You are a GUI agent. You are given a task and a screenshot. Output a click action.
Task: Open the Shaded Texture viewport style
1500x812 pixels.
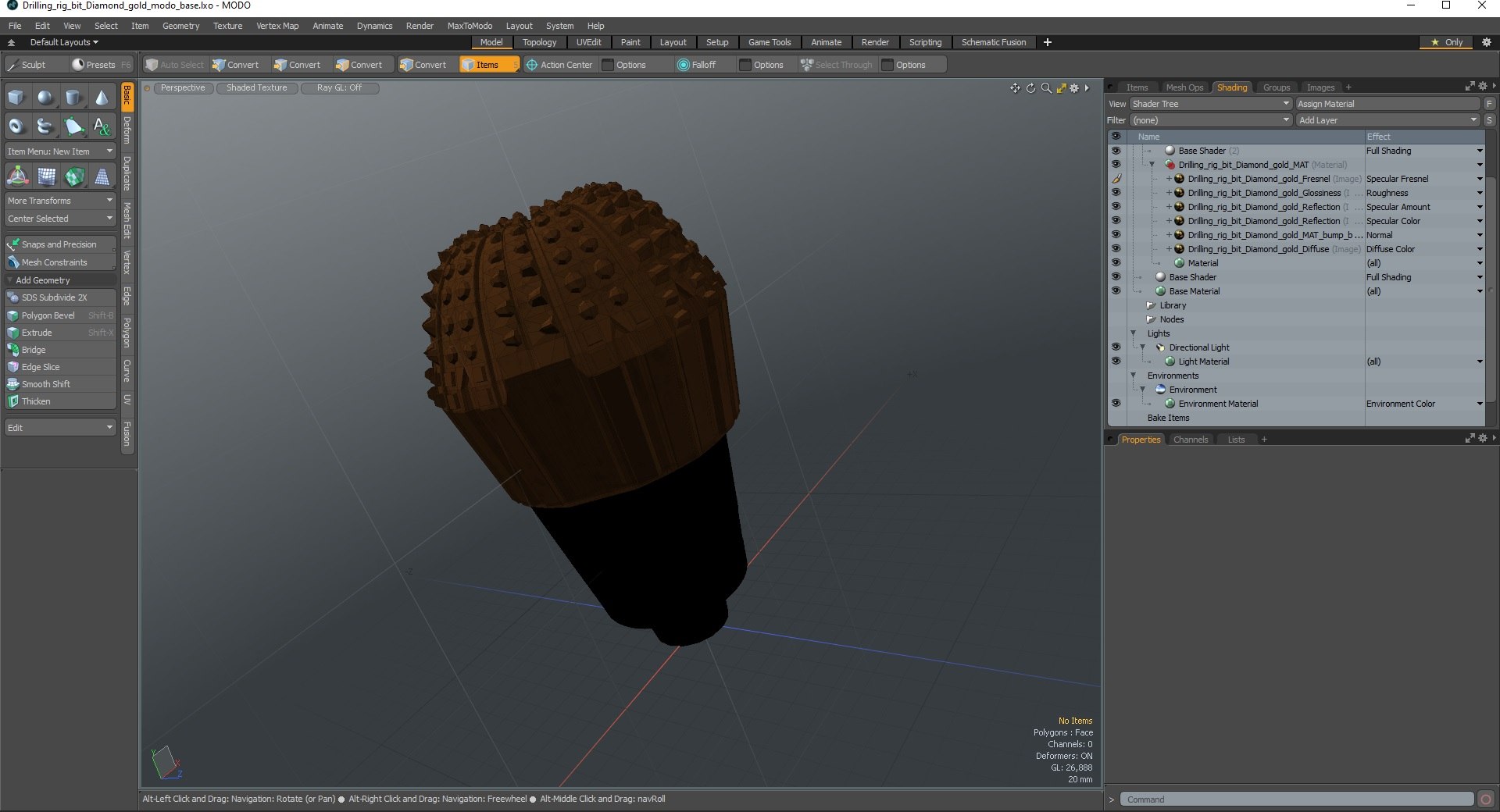click(x=256, y=88)
